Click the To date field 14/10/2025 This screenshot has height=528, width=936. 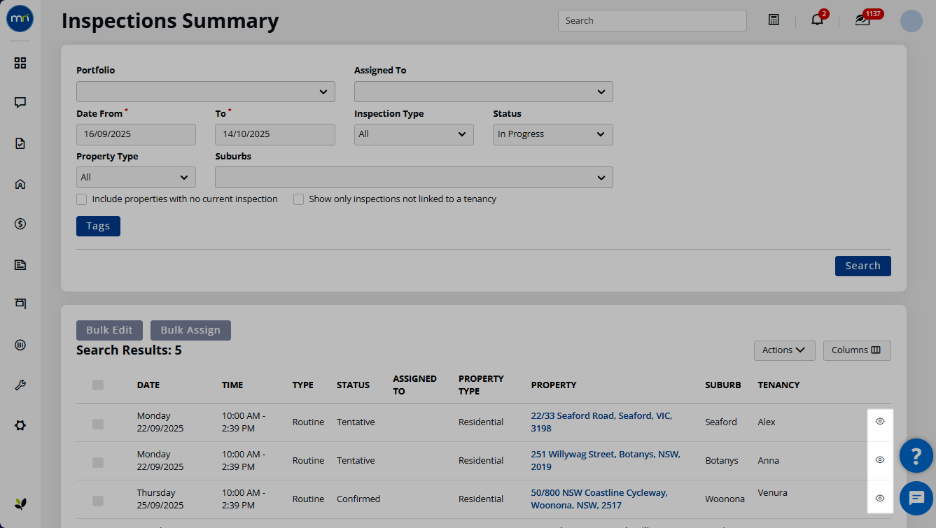click(275, 134)
